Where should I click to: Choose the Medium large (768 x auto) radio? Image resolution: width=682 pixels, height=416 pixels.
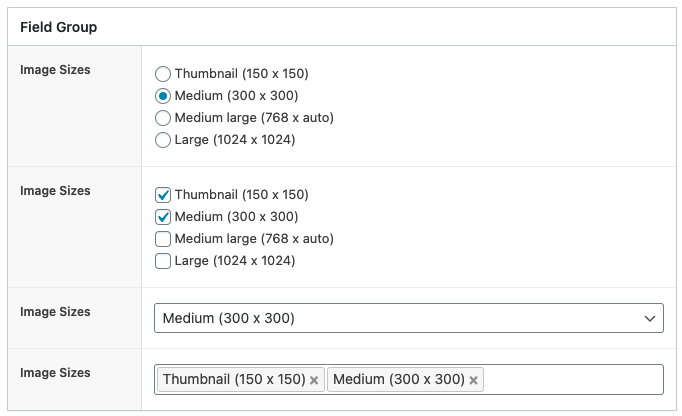[163, 118]
